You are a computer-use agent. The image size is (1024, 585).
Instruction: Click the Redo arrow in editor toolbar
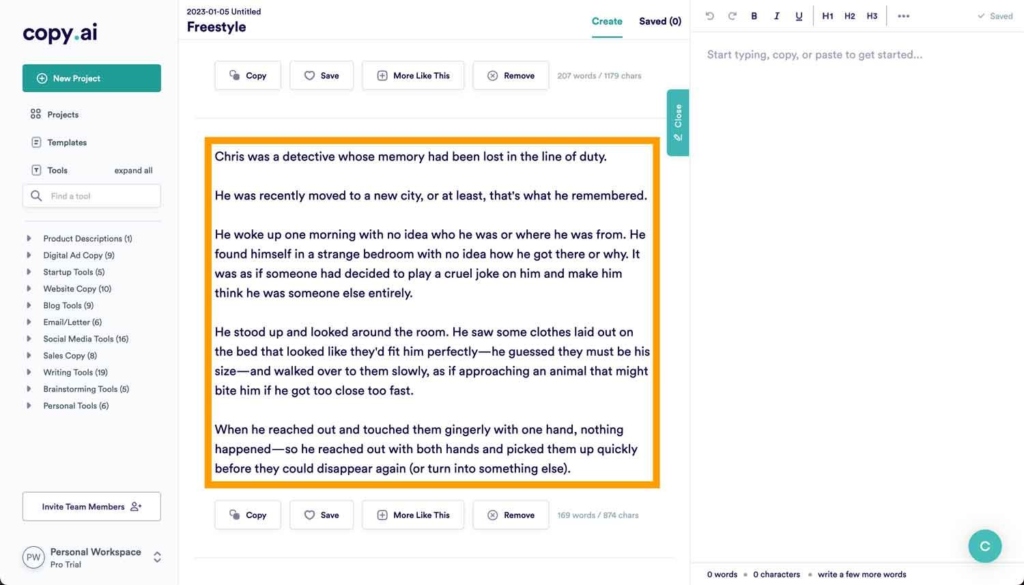pyautogui.click(x=732, y=16)
